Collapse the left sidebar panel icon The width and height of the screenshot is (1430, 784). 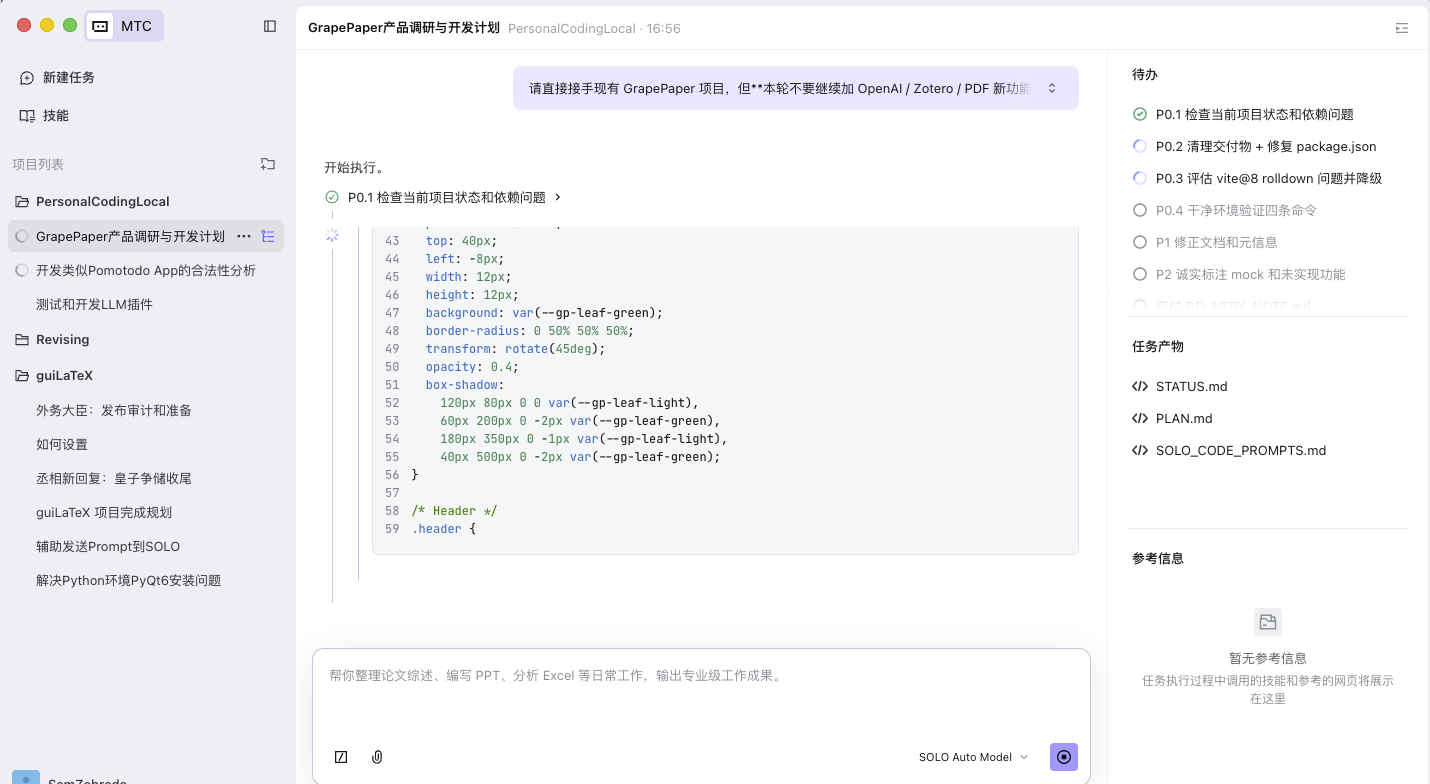(x=269, y=26)
